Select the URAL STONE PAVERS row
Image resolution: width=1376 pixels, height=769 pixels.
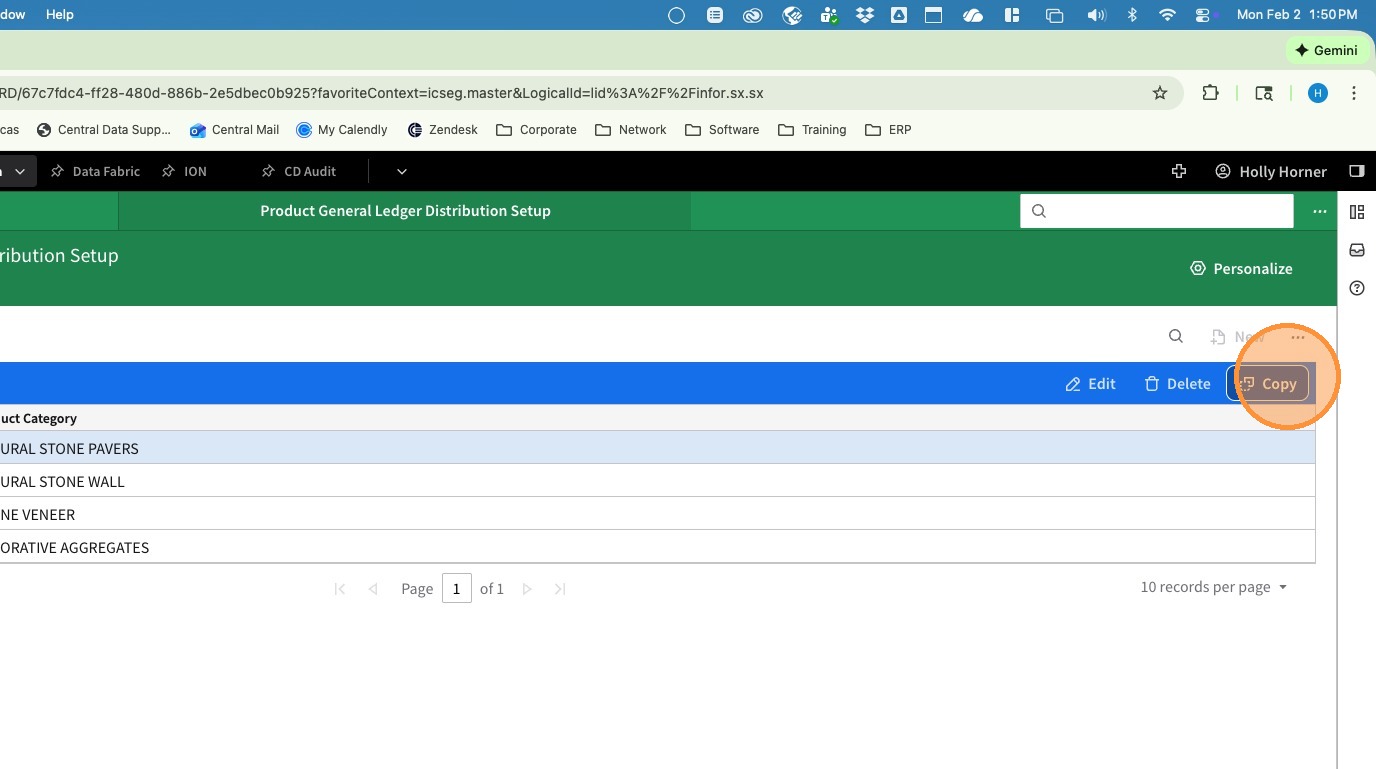tap(657, 448)
